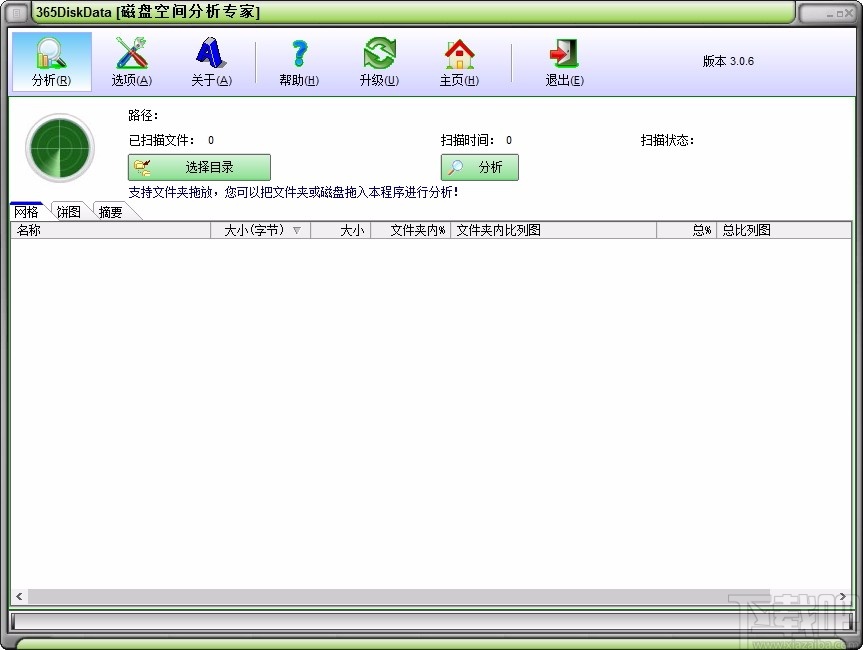This screenshot has height=650, width=863.
Task: Exit the program via the 退出 door icon
Action: (562, 60)
